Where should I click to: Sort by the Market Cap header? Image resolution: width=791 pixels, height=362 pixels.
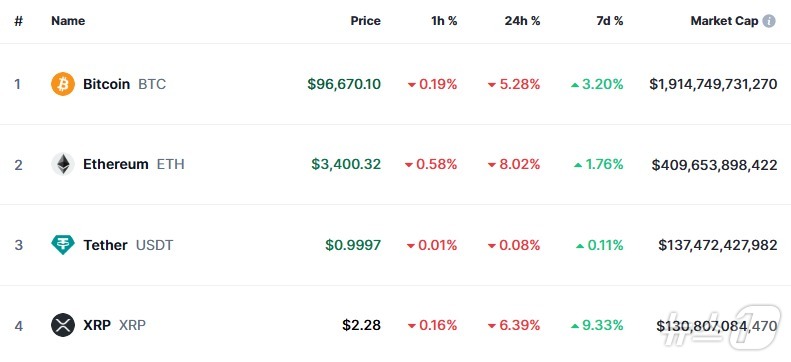tap(724, 21)
